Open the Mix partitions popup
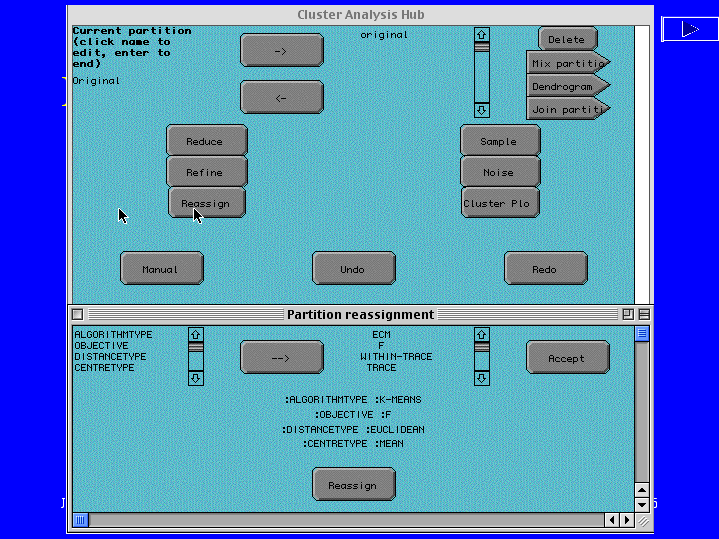 coord(567,63)
